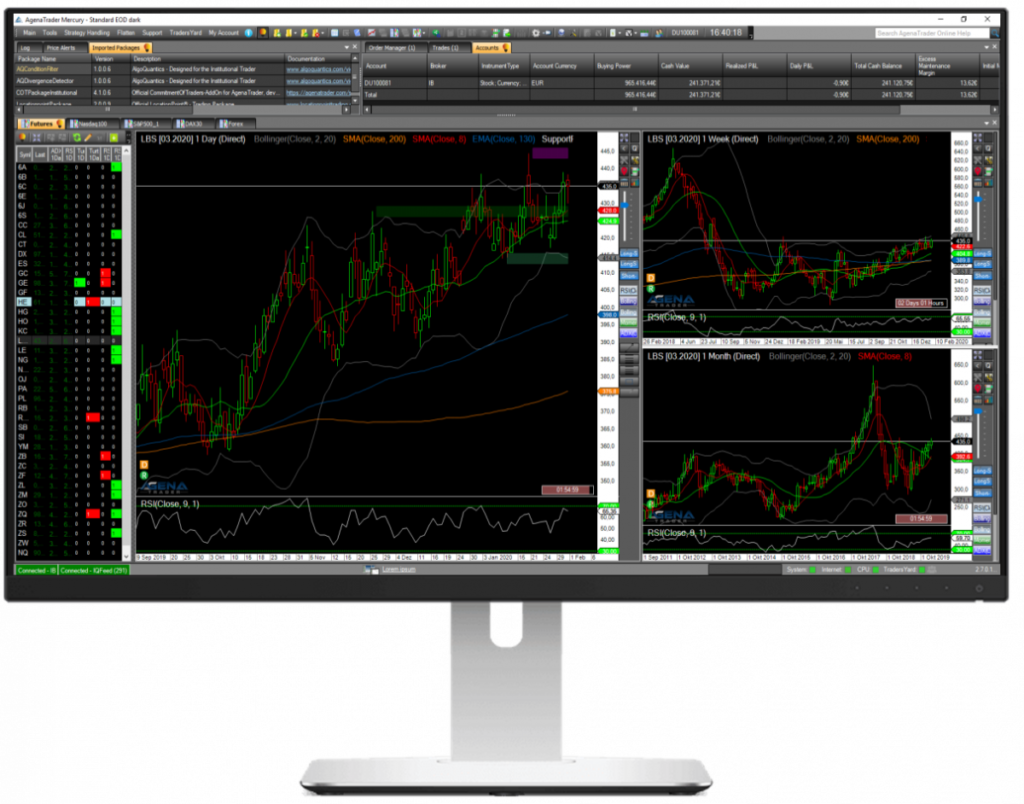Select the AQConditionFilter package row
This screenshot has width=1024, height=804.
point(183,69)
